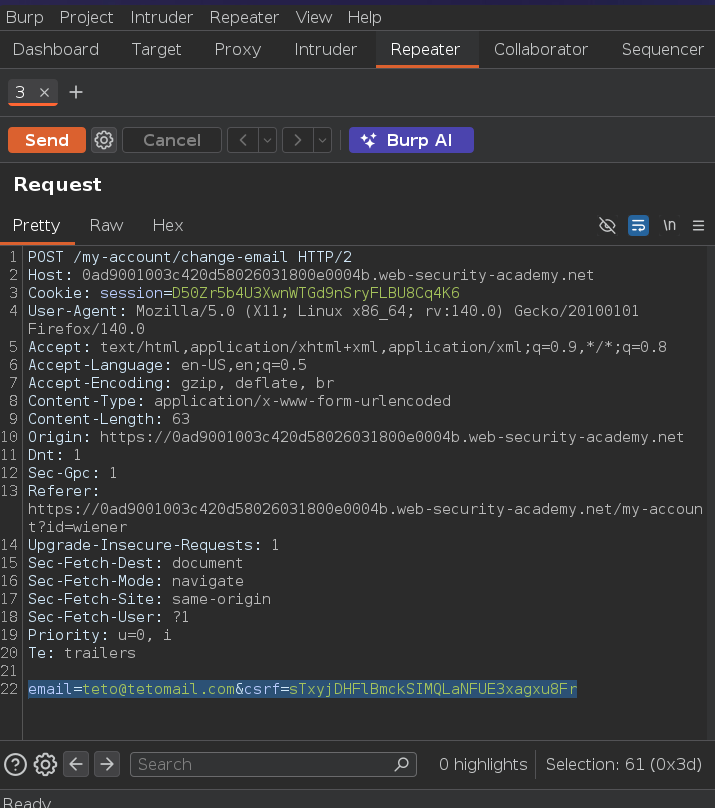Switch request view to Raw
This screenshot has width=715, height=808.
106,226
